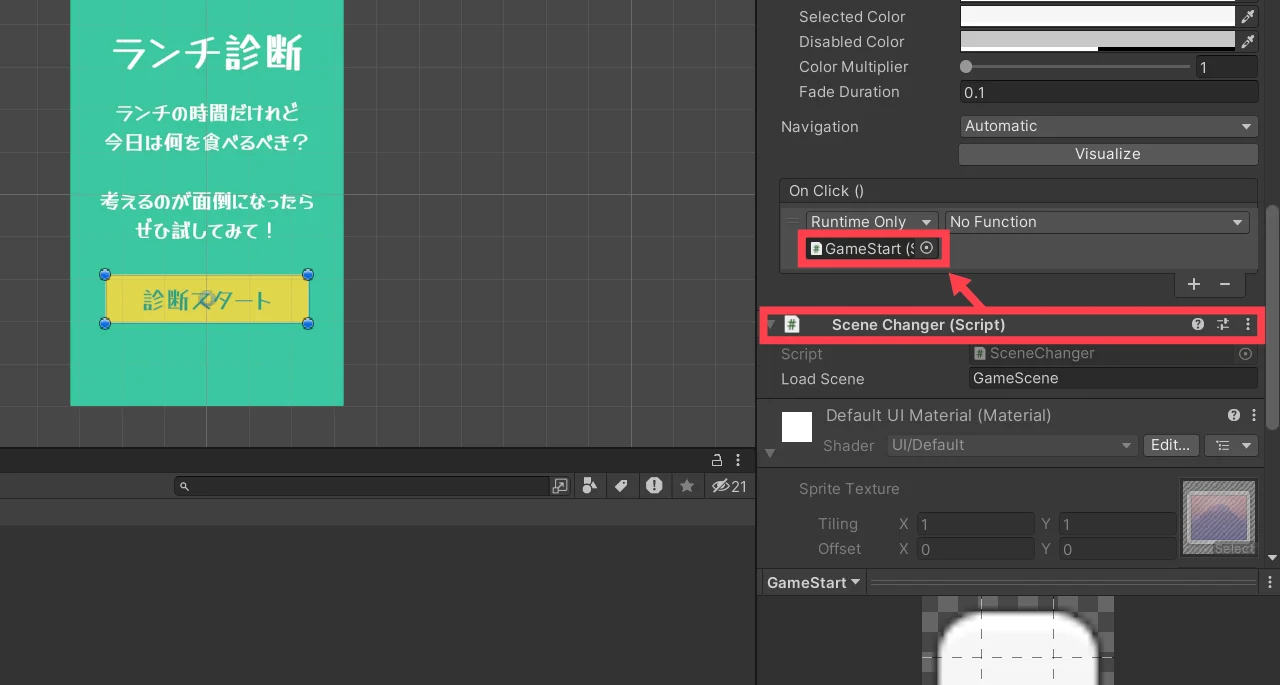Screen dimensions: 1280x685
Task: Click Select on the Sprite Texture thumbnail
Action: pyautogui.click(x=1234, y=548)
